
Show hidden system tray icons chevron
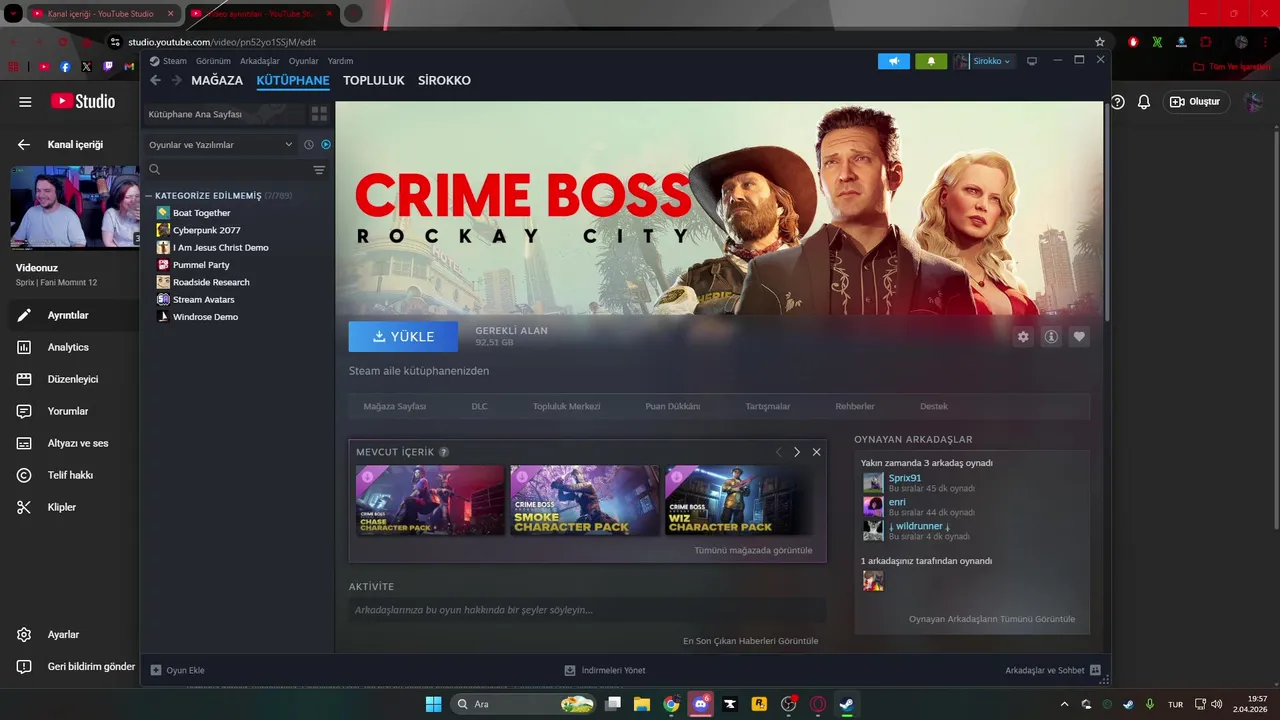(1064, 704)
